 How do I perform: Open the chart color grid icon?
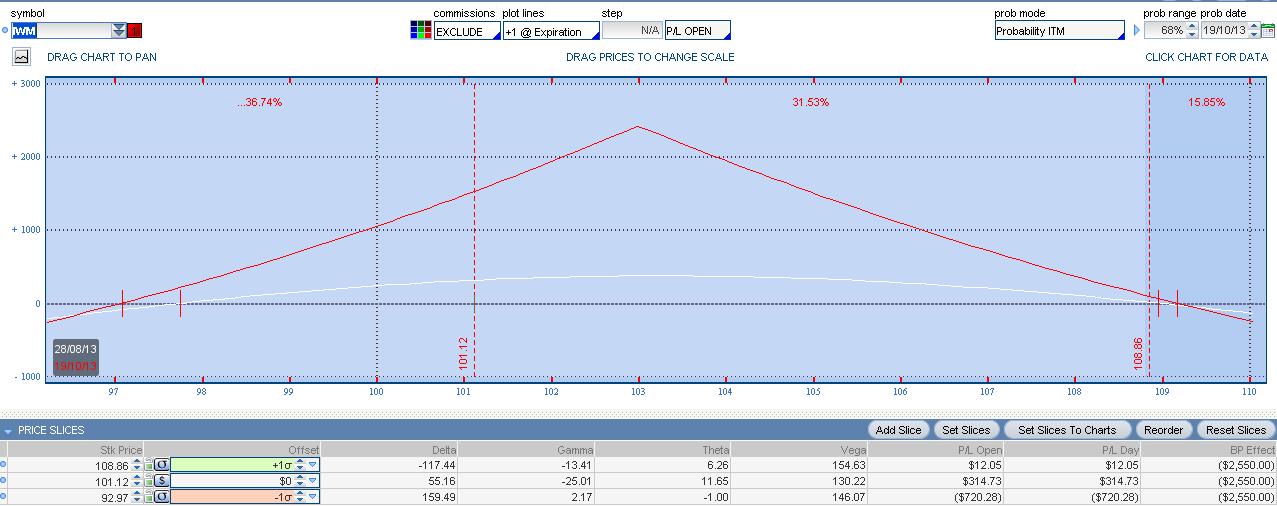pos(421,30)
